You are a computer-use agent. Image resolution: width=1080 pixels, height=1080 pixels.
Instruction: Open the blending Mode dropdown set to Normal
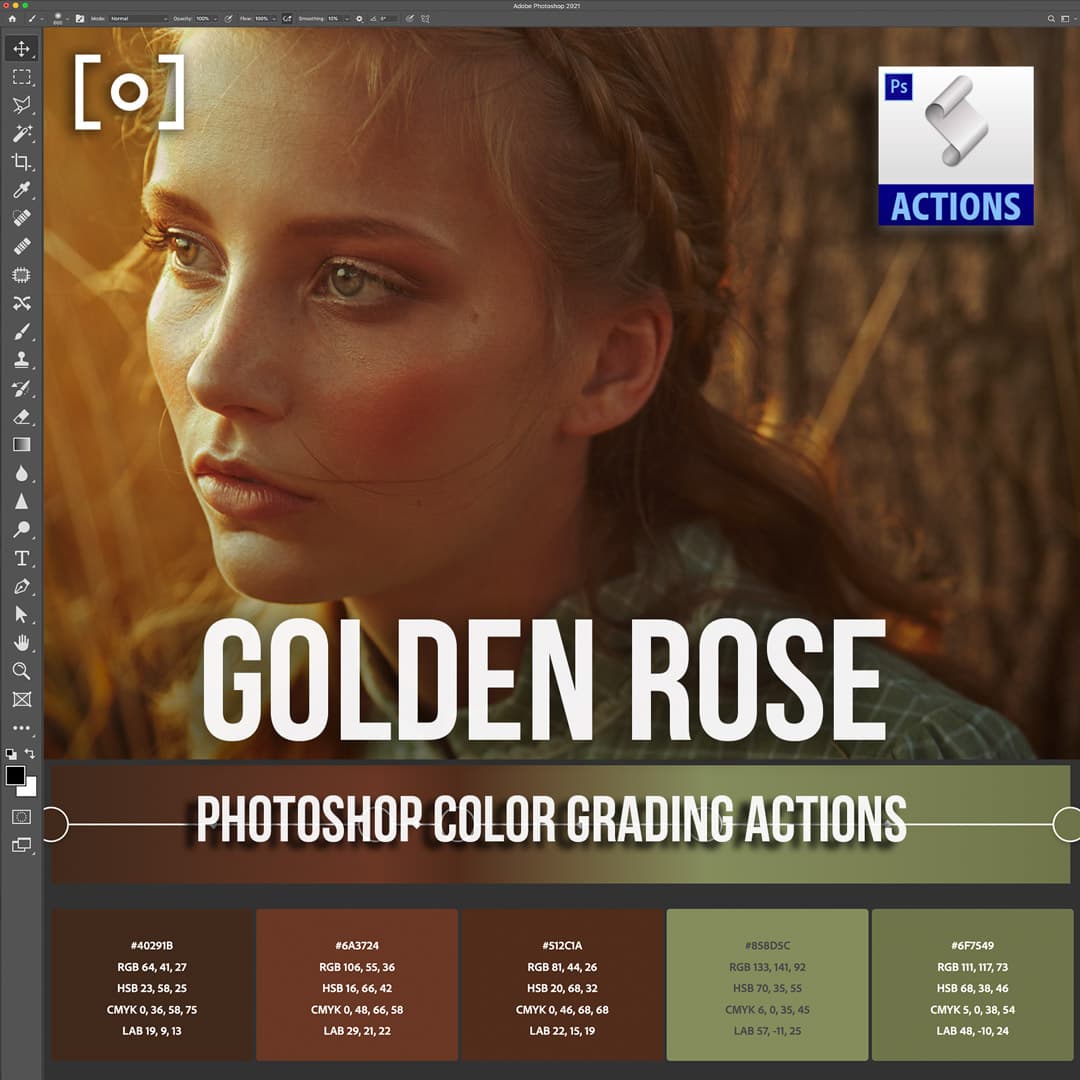(135, 18)
